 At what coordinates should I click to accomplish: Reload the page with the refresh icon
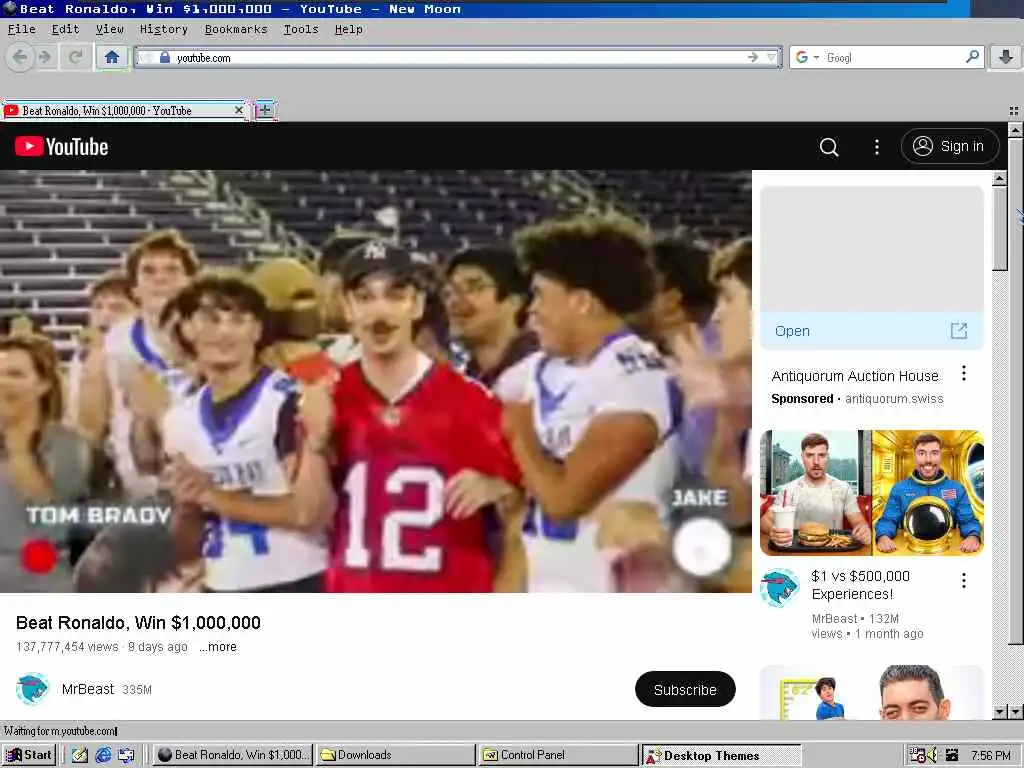click(x=76, y=57)
